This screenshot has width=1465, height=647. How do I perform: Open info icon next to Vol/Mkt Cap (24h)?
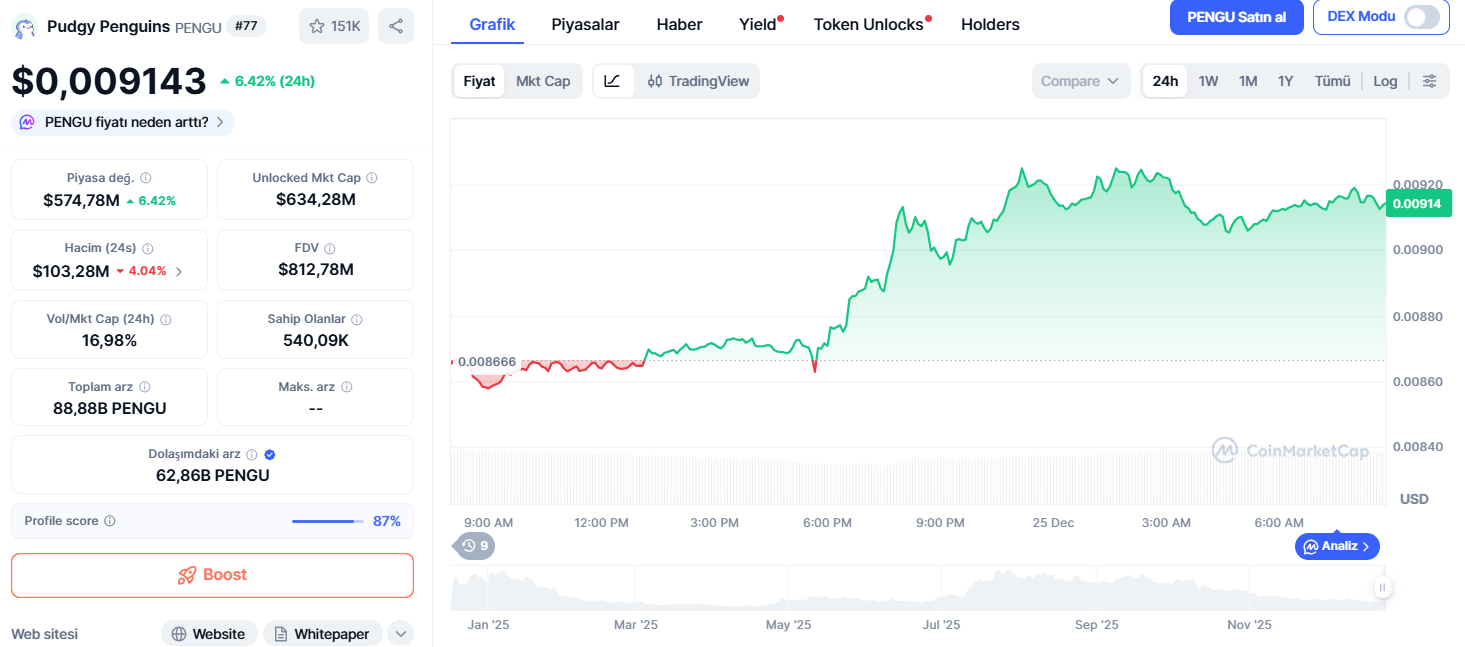(x=166, y=319)
